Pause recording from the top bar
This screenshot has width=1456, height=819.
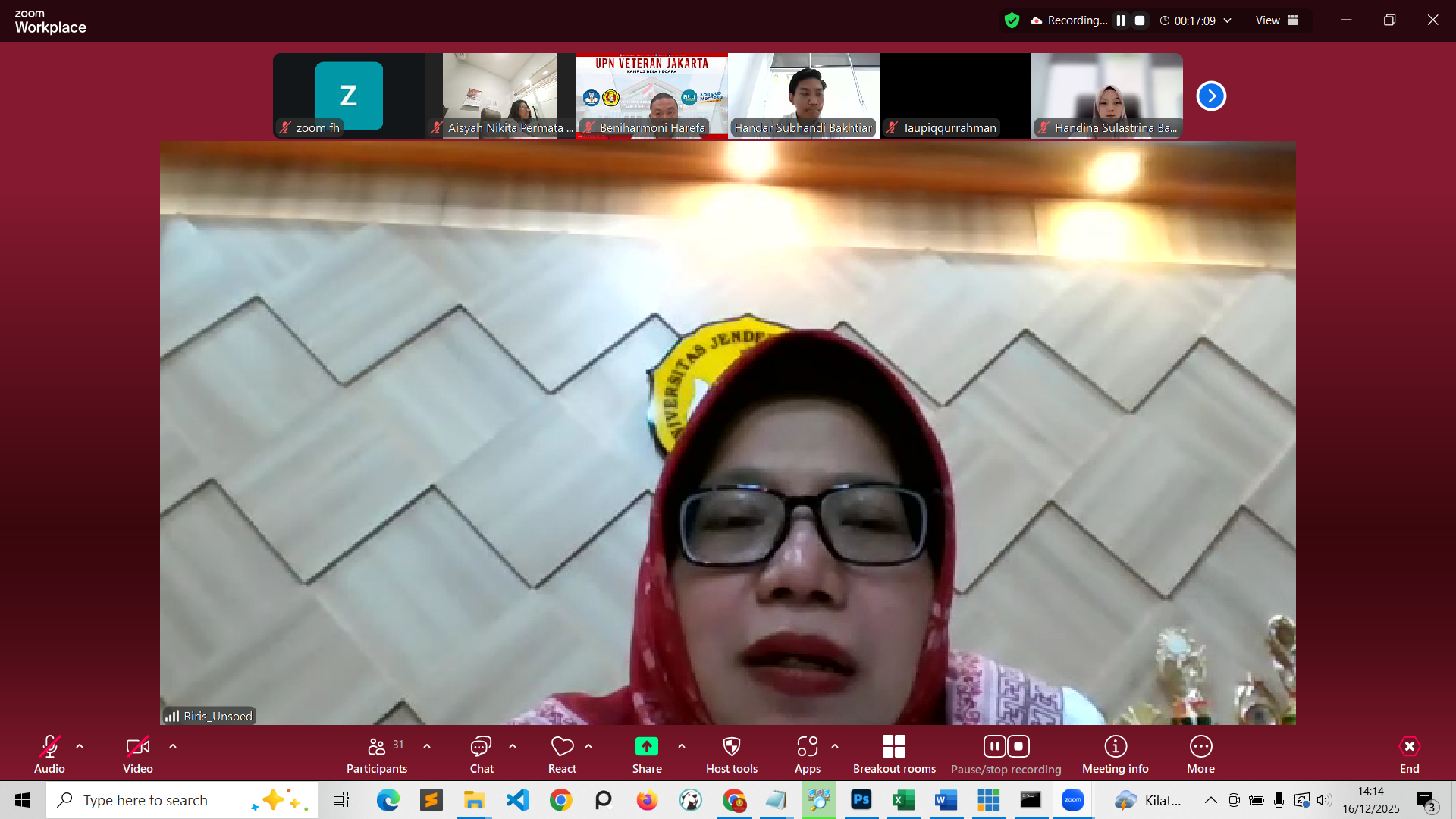click(1121, 20)
